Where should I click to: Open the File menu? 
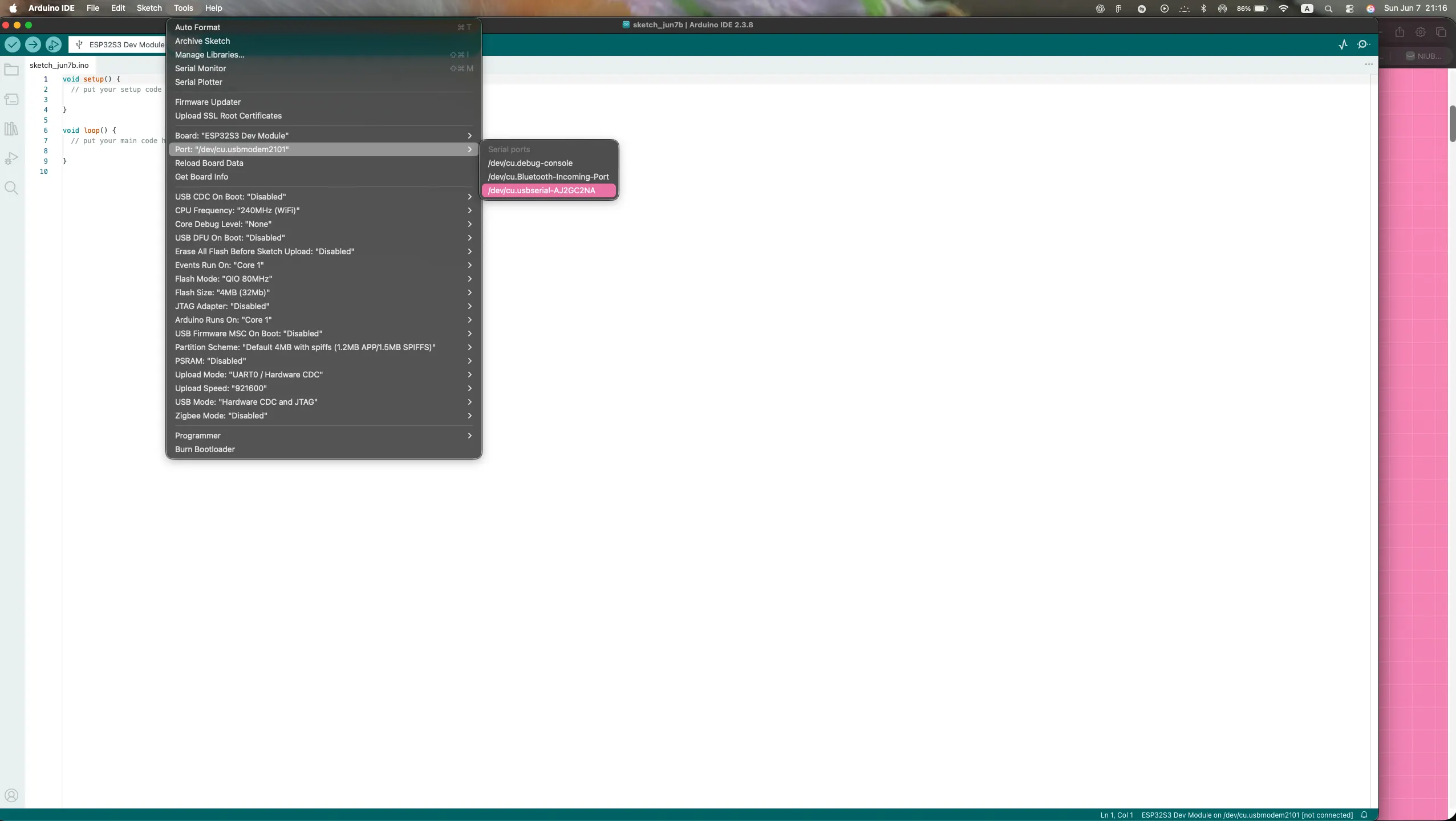(93, 8)
